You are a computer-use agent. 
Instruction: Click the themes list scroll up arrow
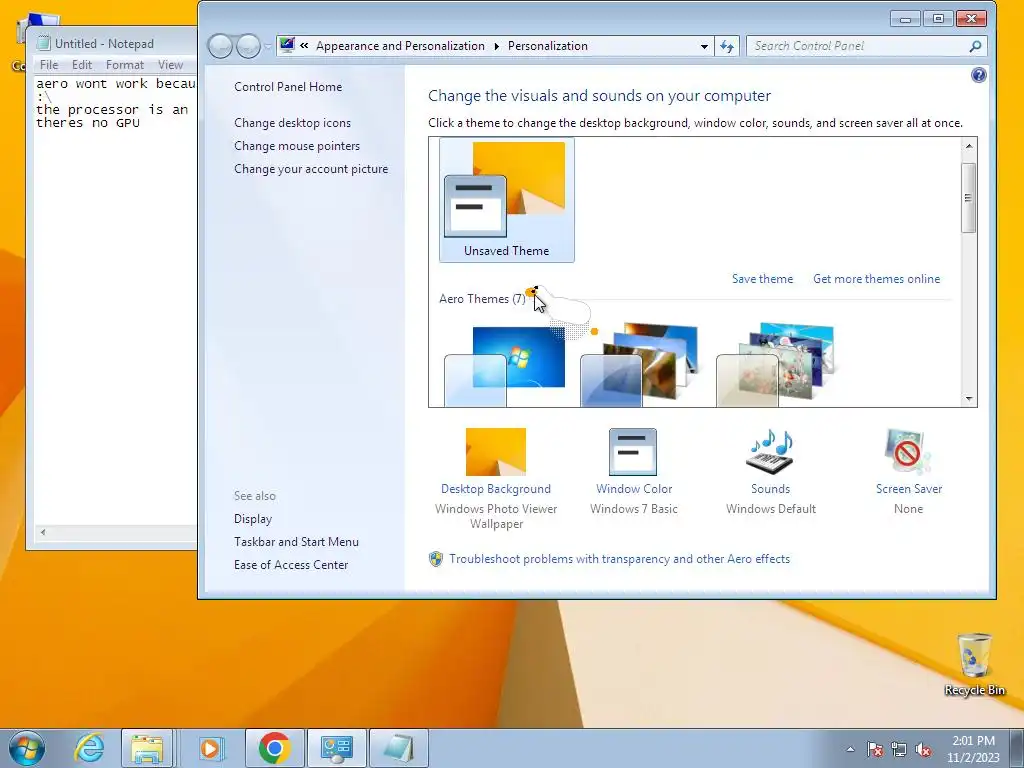pos(969,146)
